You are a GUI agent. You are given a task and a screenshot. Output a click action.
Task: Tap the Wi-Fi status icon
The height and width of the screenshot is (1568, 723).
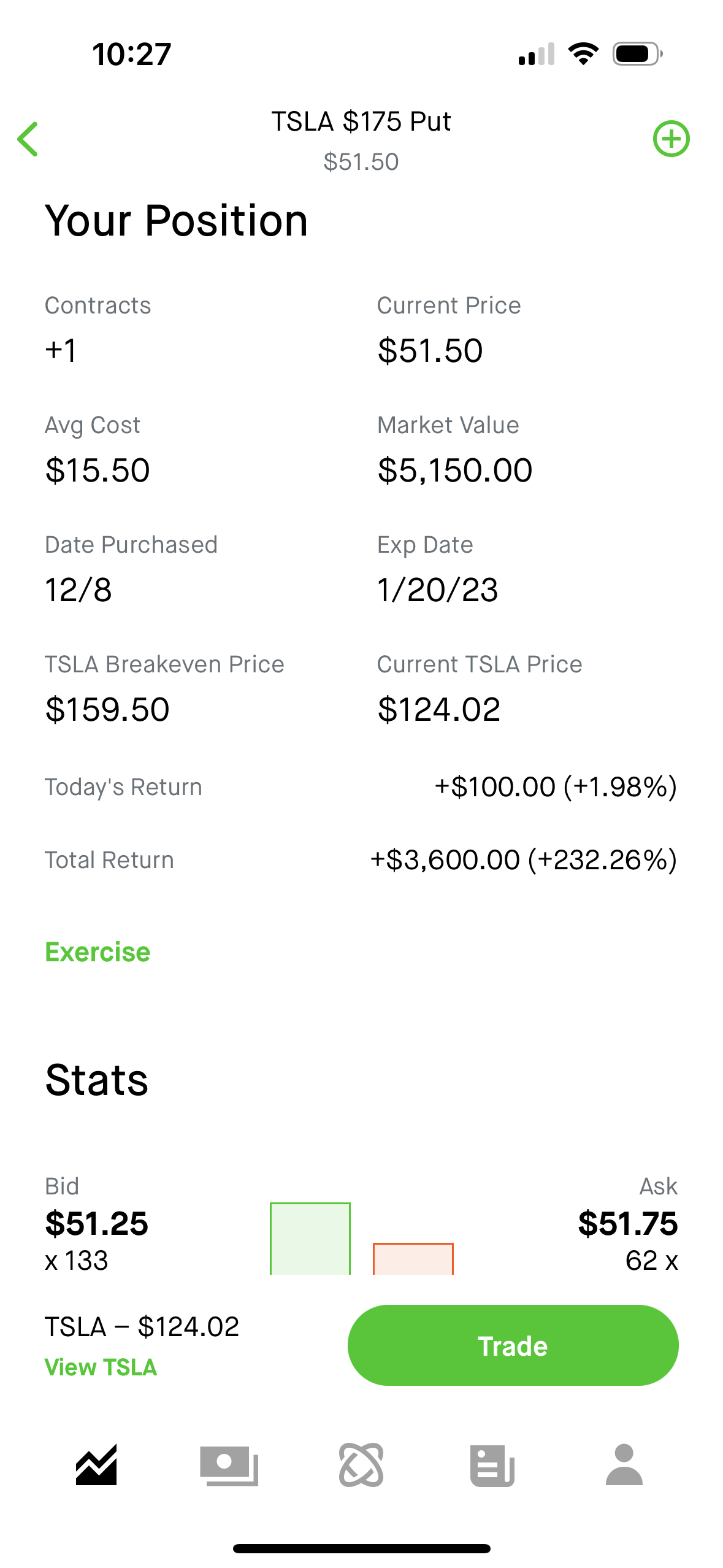[583, 54]
